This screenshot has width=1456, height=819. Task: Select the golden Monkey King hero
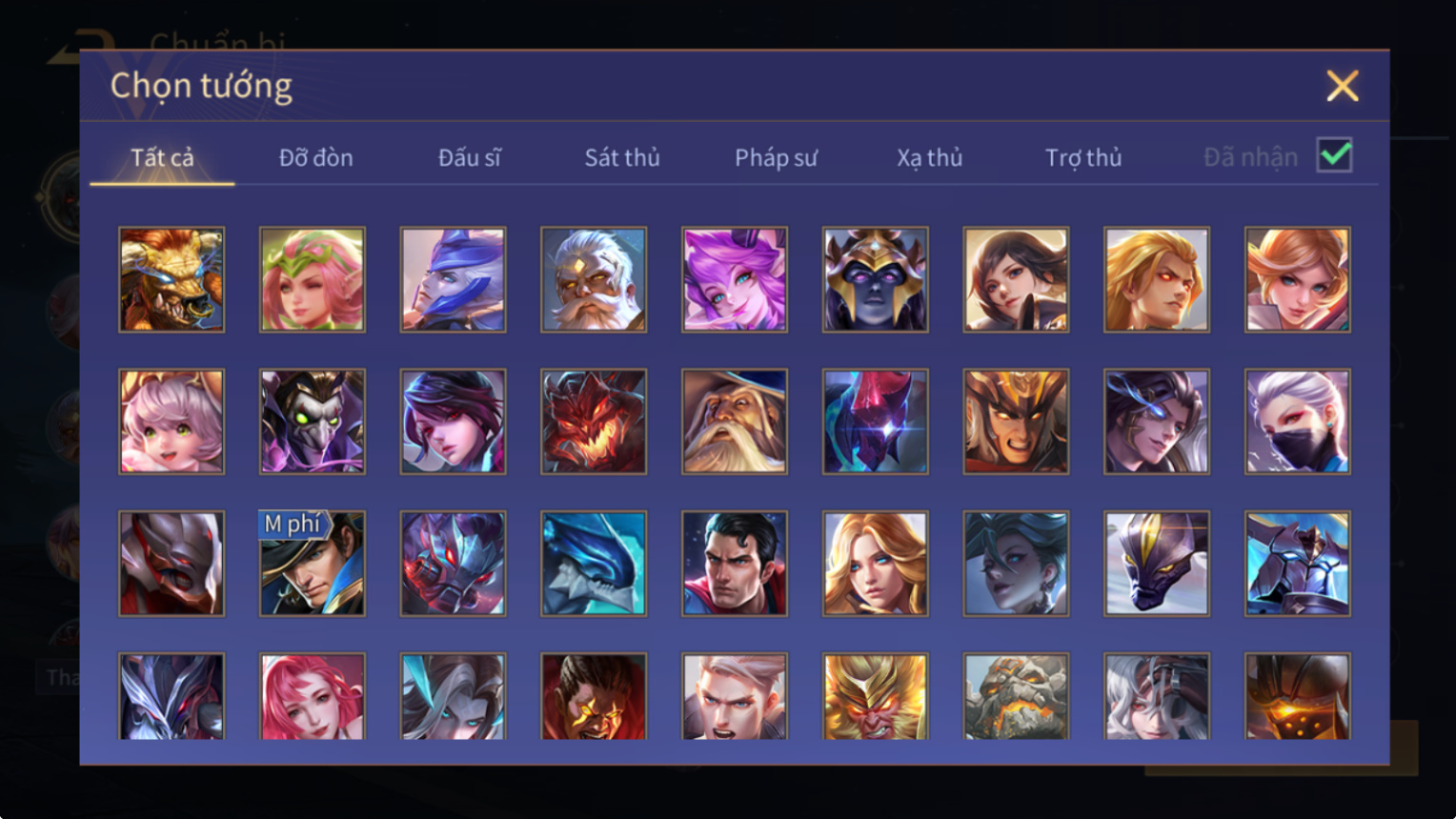coord(876,697)
